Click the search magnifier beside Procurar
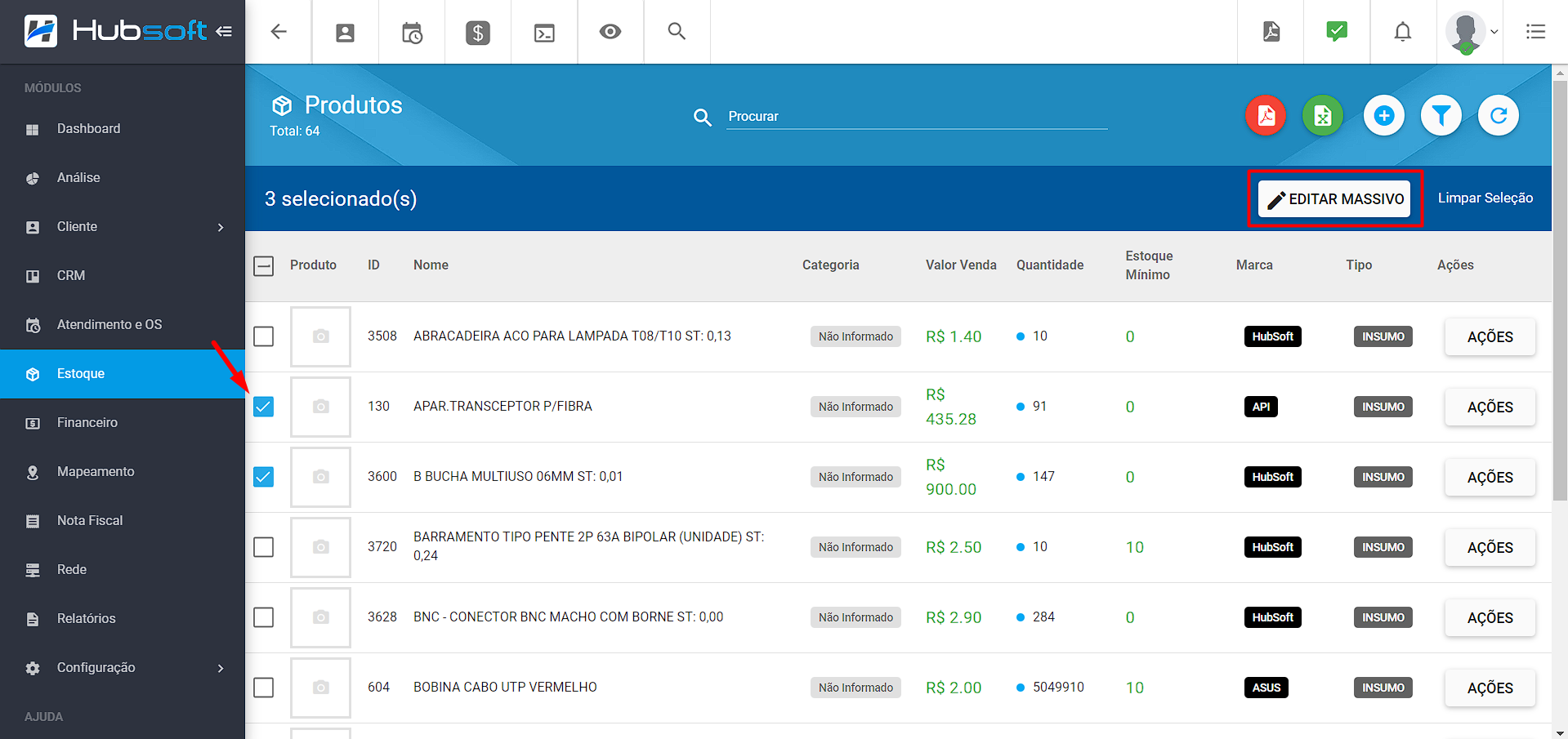This screenshot has height=739, width=1568. (x=703, y=118)
